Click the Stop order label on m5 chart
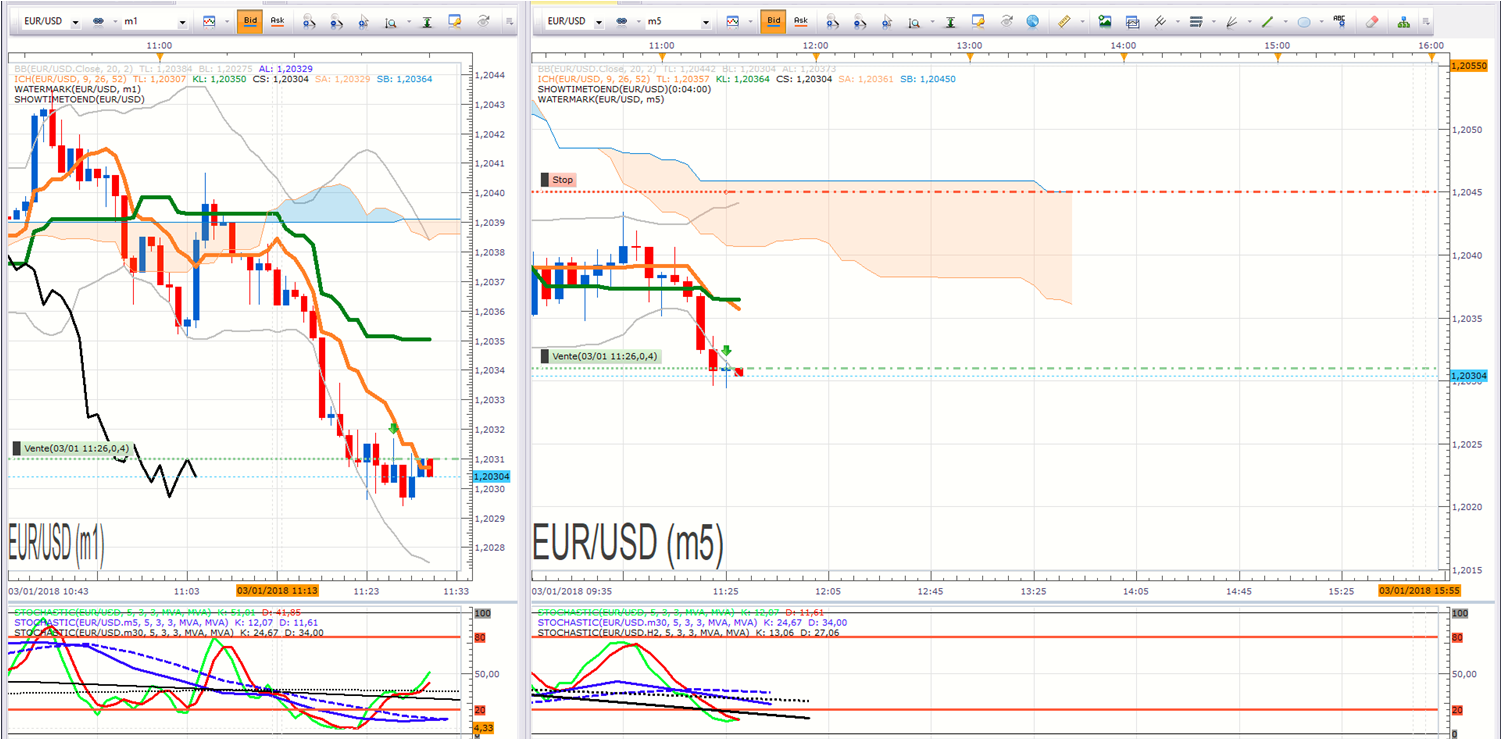This screenshot has width=1502, height=740. tap(558, 180)
